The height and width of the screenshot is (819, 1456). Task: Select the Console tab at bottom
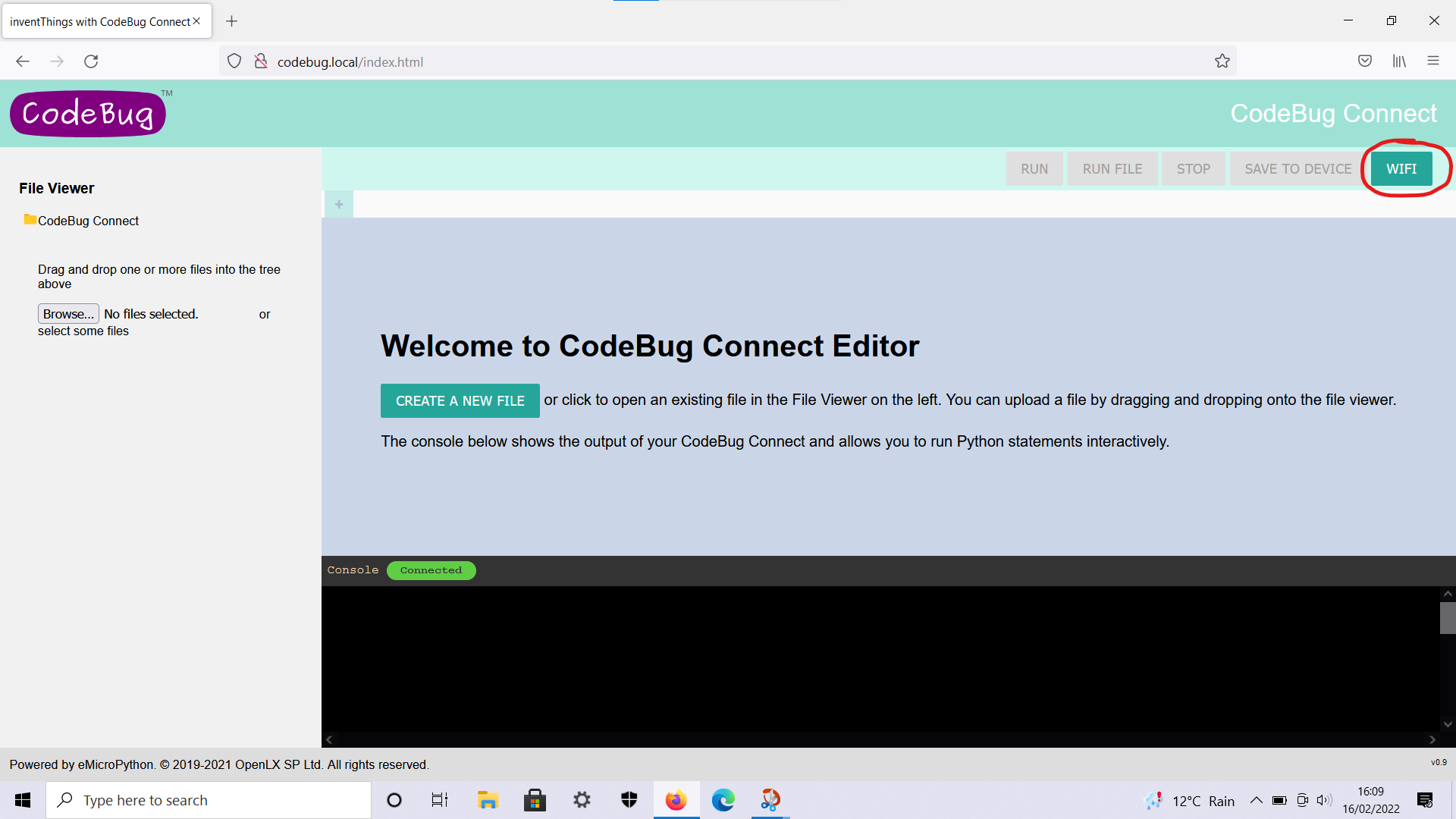(354, 569)
